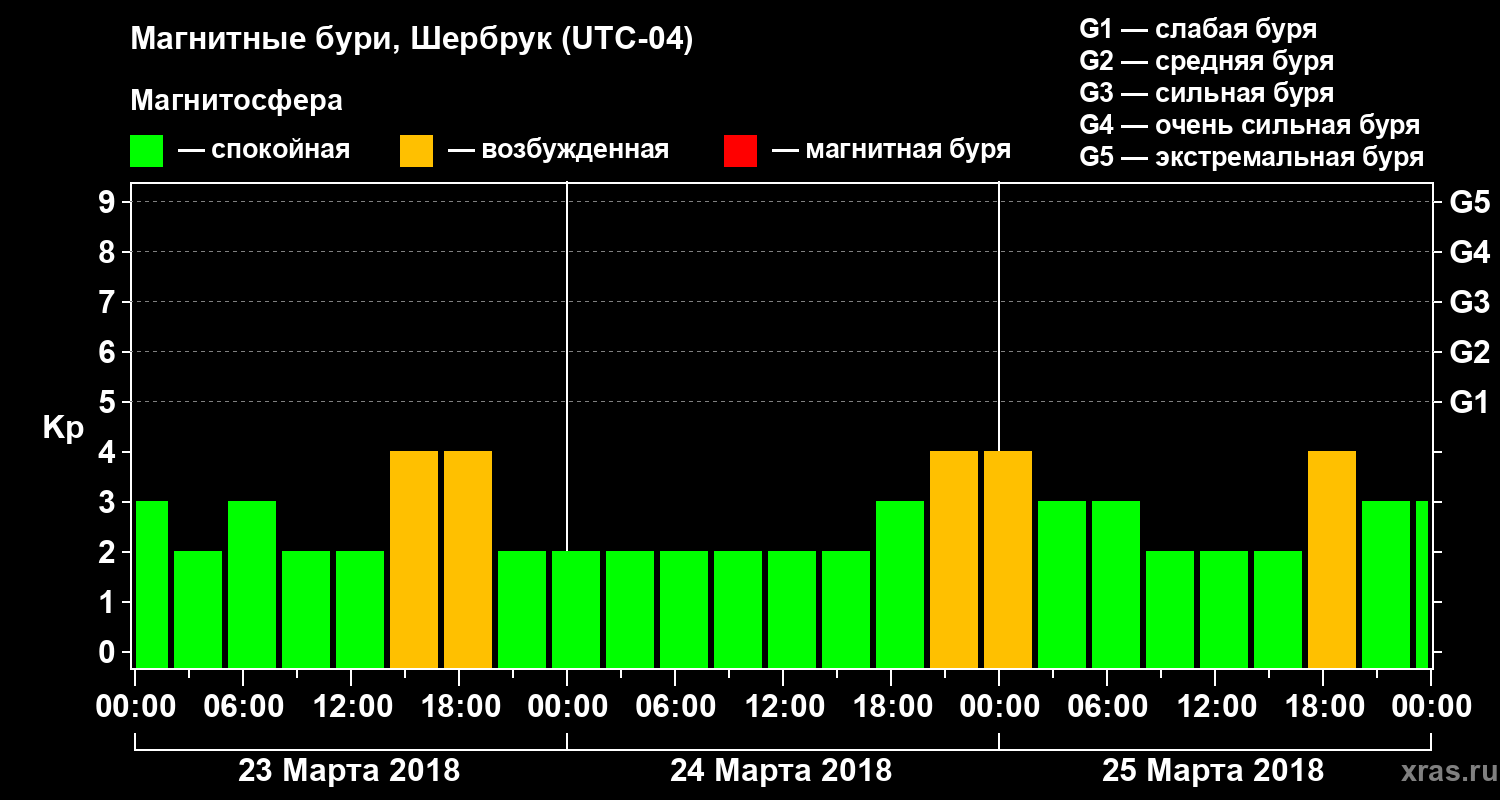Screen dimensions: 1500x800
Task: Click the 'G2 — средняя буря' legend line
Action: [1206, 61]
